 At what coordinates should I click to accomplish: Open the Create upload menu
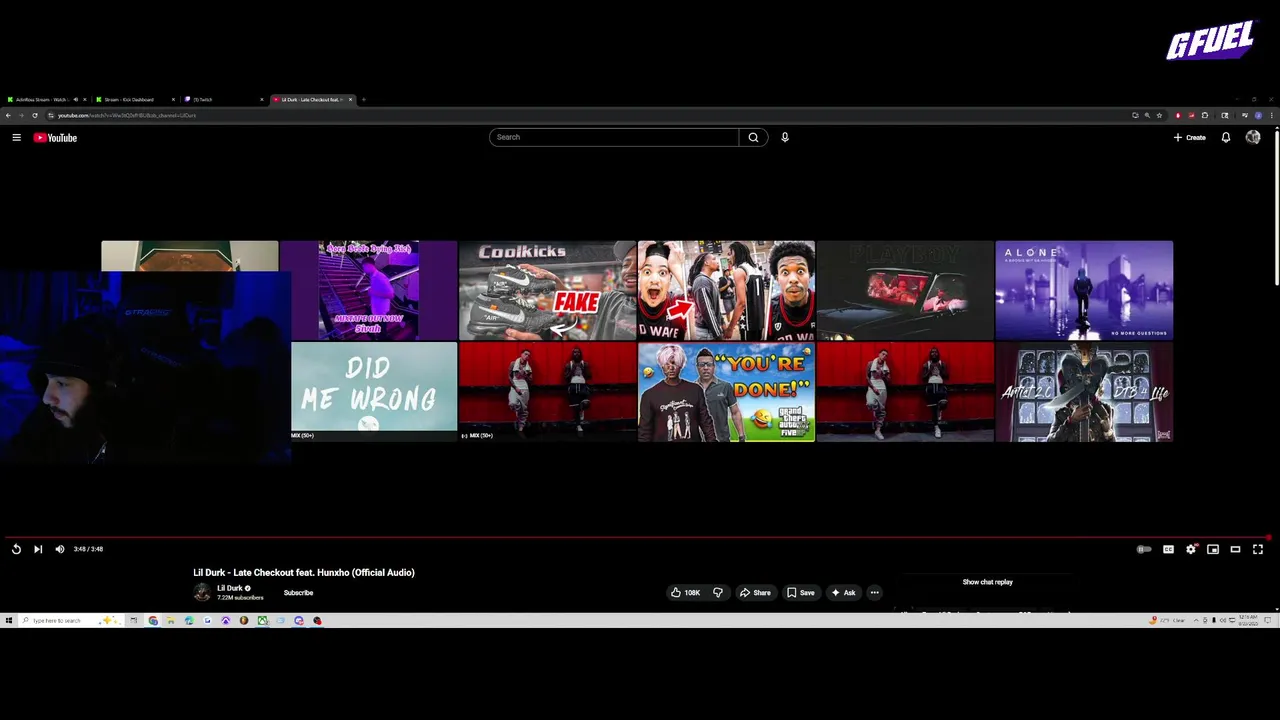tap(1190, 138)
